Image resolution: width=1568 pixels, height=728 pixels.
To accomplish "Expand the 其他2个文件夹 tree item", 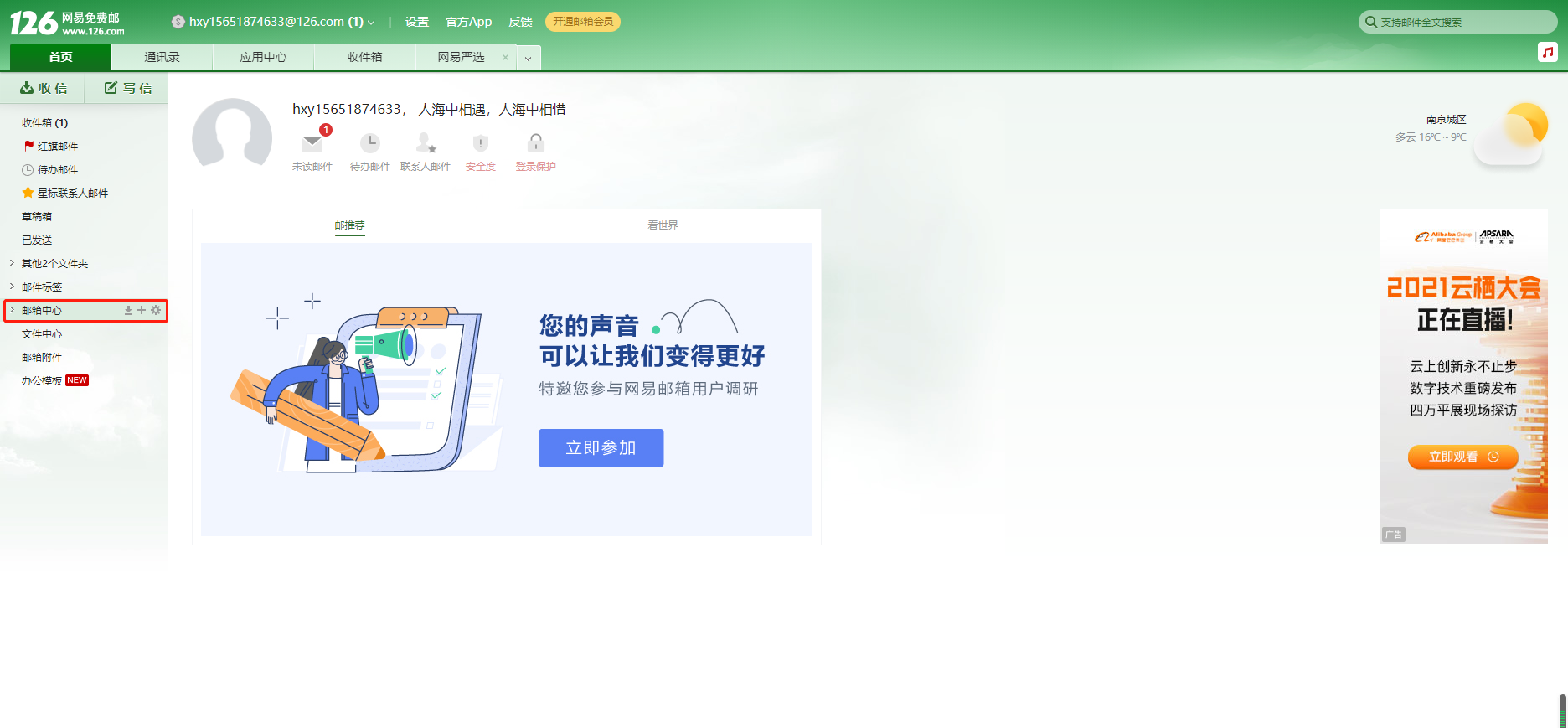I will 12,263.
